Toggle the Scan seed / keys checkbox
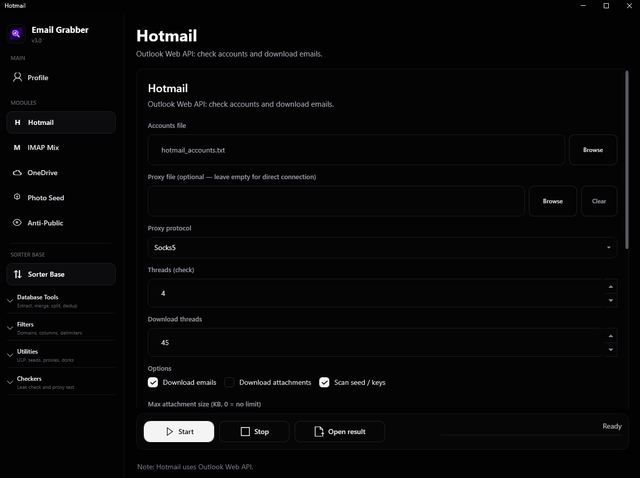This screenshot has height=478, width=640. 324,382
